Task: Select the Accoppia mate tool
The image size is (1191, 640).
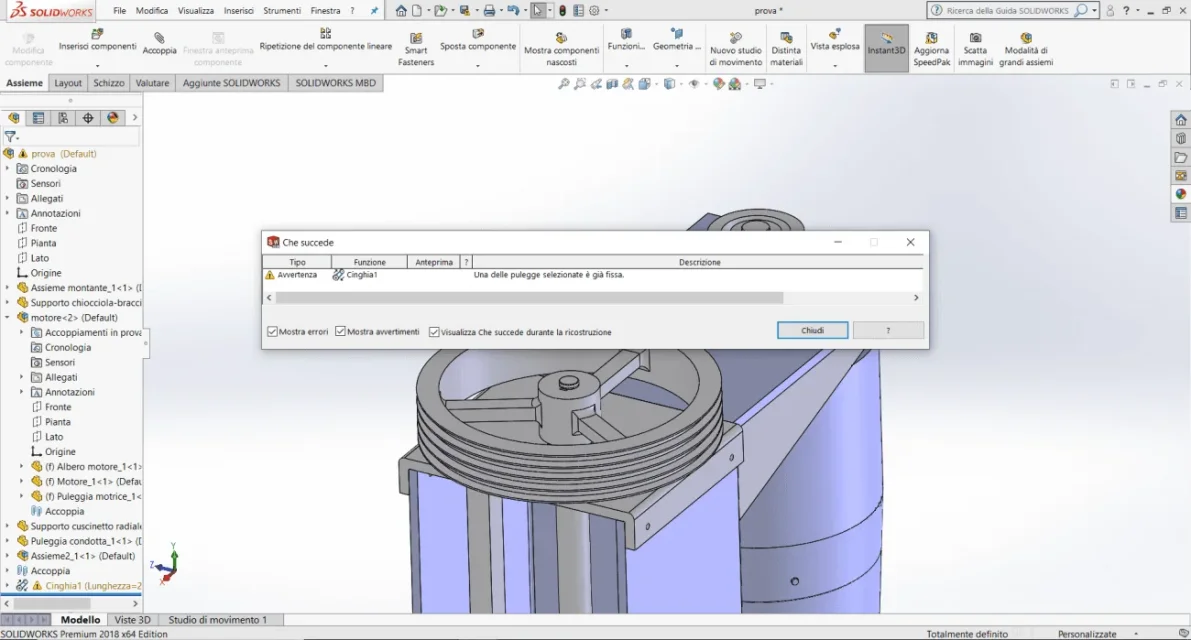Action: pyautogui.click(x=160, y=43)
